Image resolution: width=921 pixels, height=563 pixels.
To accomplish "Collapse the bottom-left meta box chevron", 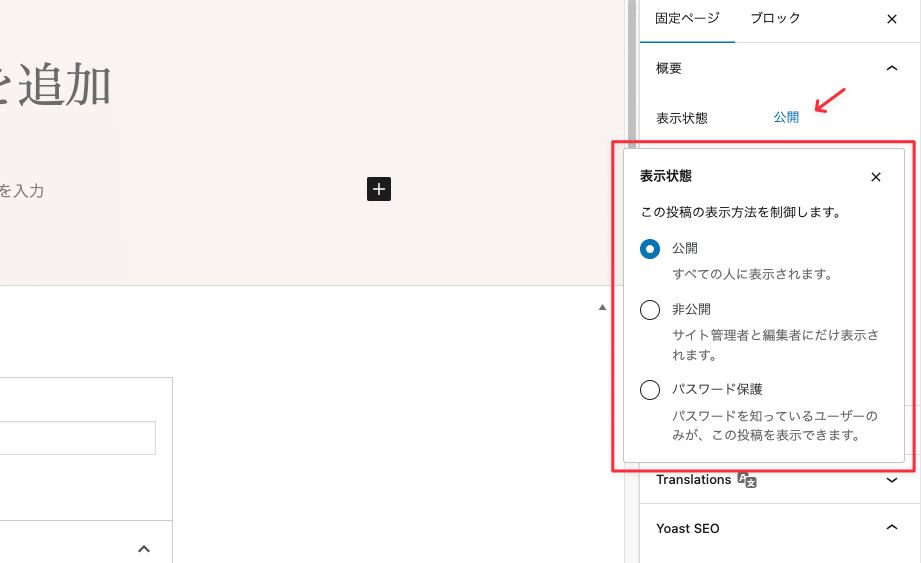I will tap(144, 549).
